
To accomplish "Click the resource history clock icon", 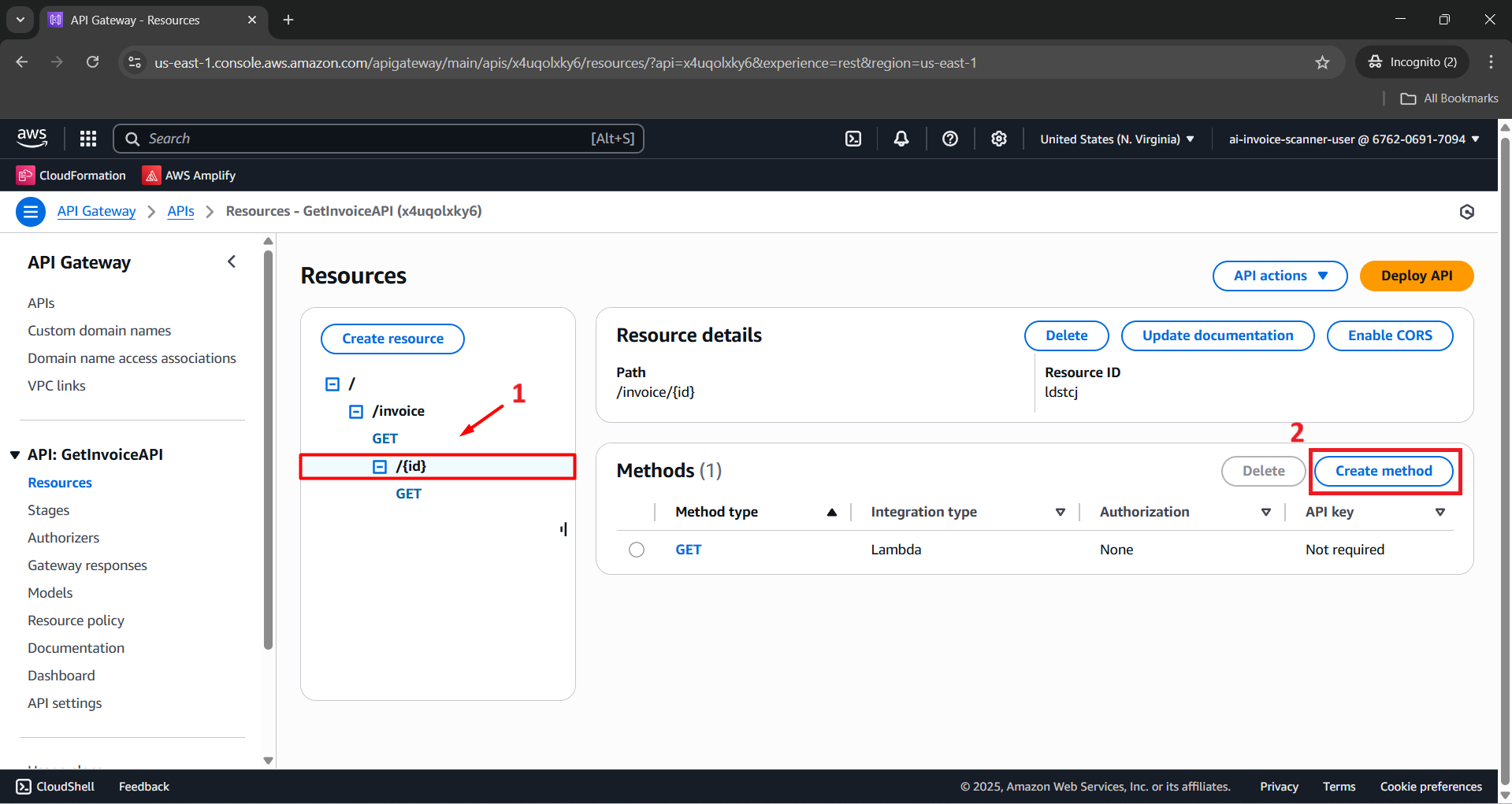I will [x=1466, y=211].
